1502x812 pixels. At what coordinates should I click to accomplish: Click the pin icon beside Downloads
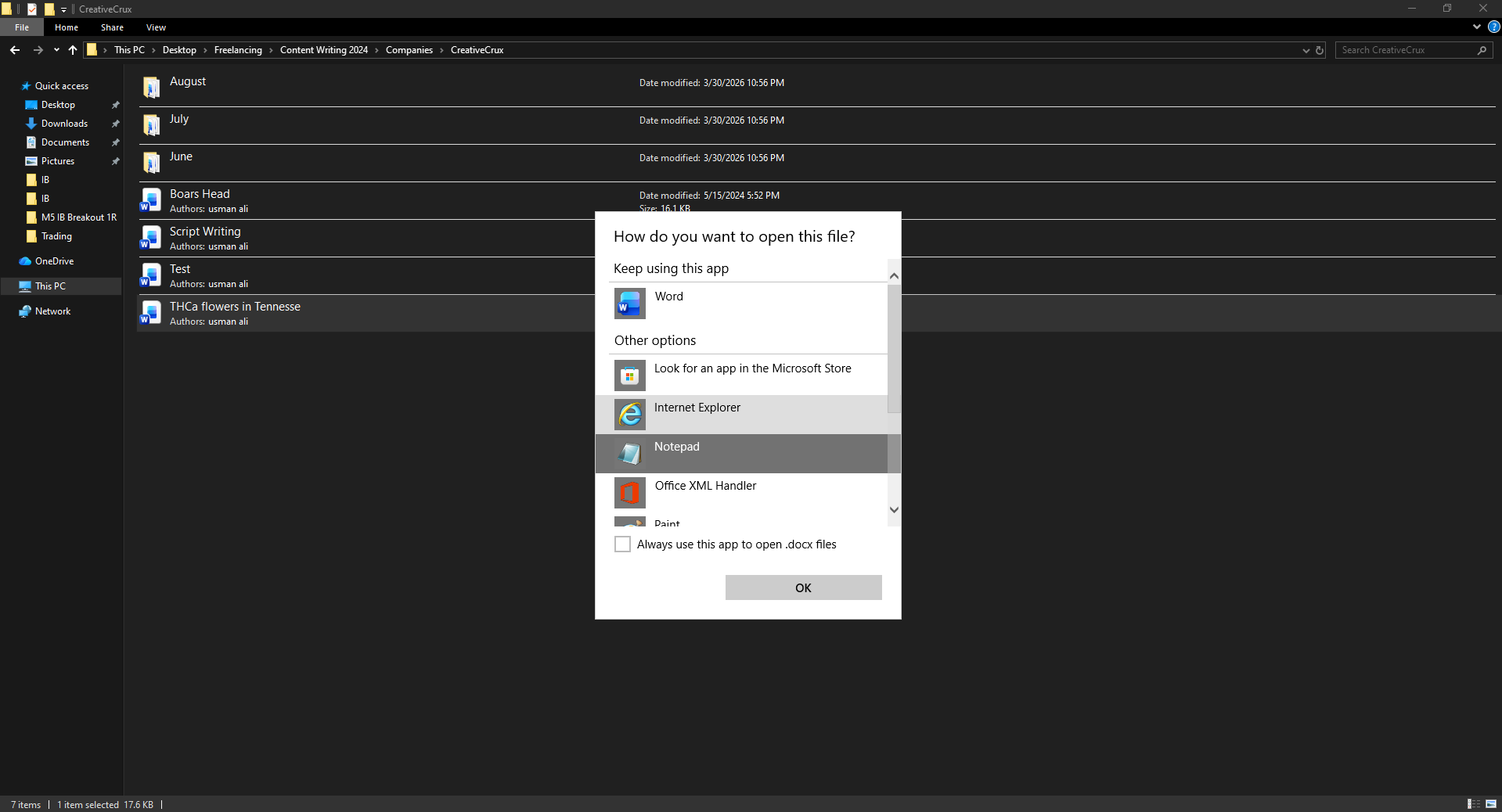coord(116,124)
